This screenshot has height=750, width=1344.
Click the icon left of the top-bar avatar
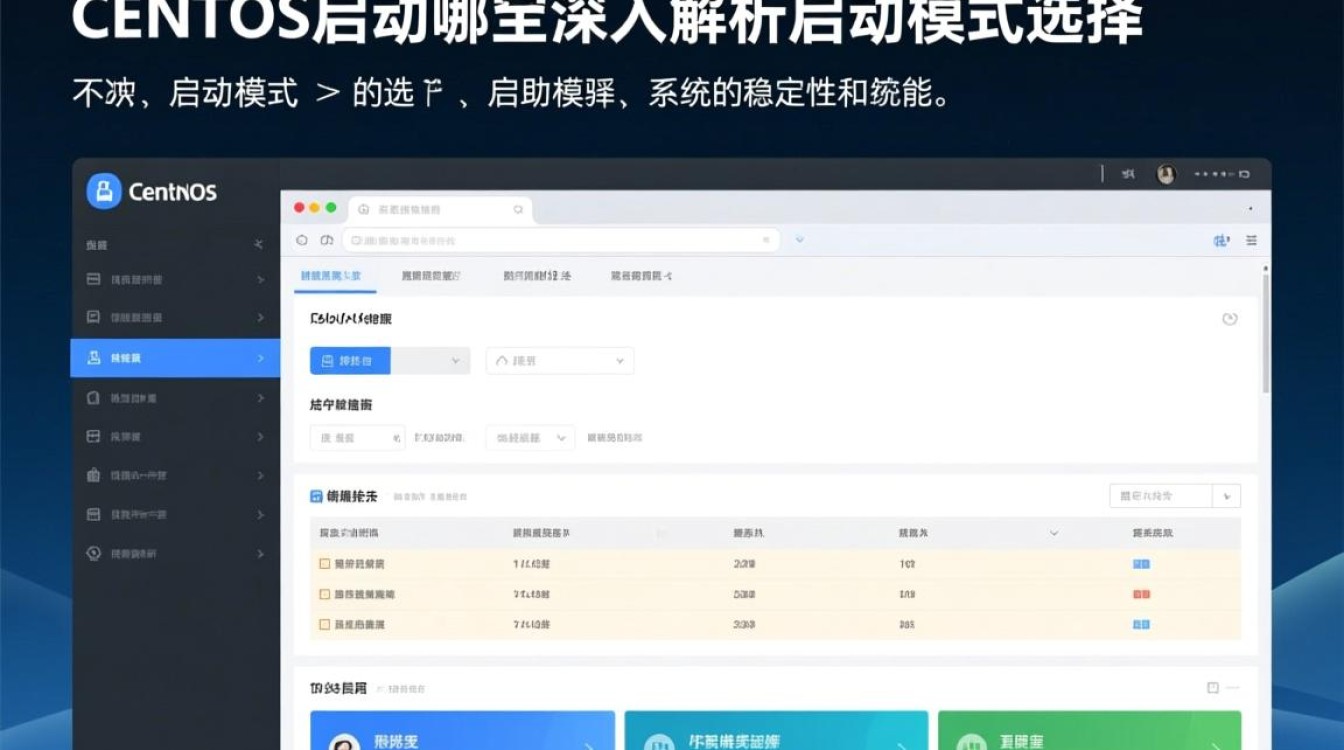point(1128,174)
